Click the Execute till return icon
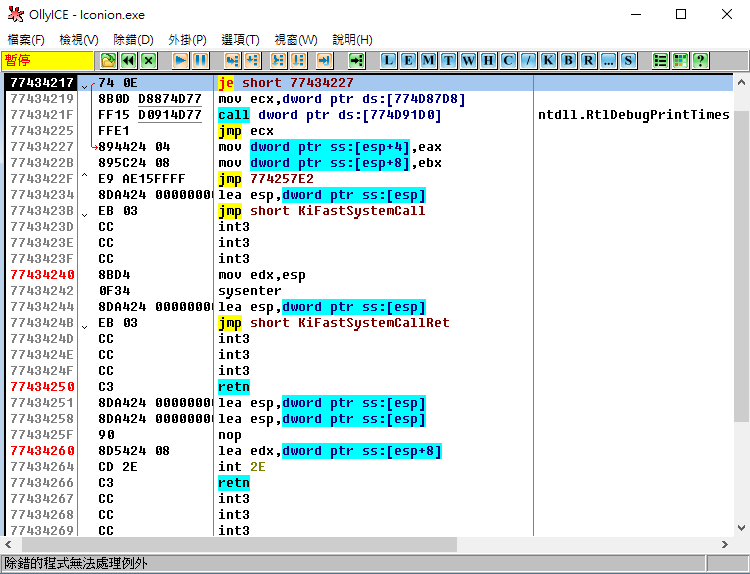Screen dimensions: 750x574 324,61
